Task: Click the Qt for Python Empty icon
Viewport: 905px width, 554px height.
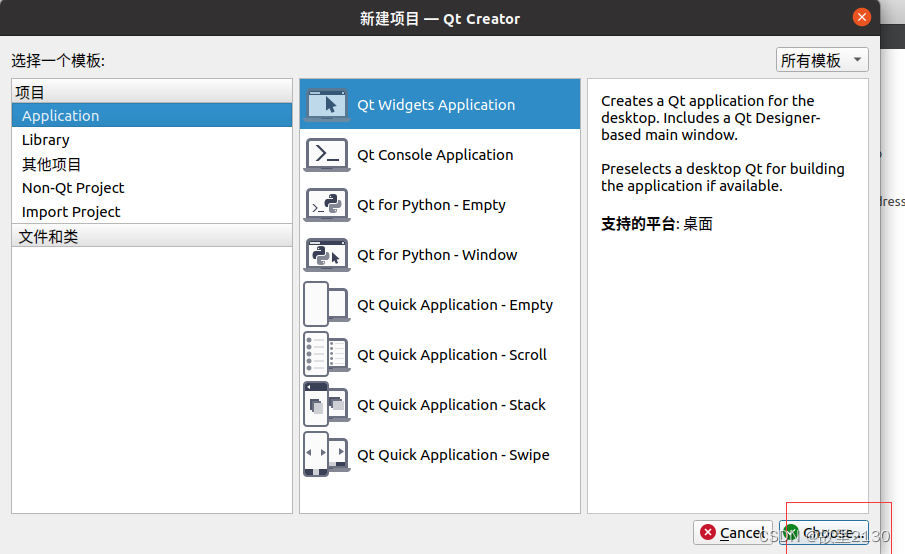Action: click(327, 205)
